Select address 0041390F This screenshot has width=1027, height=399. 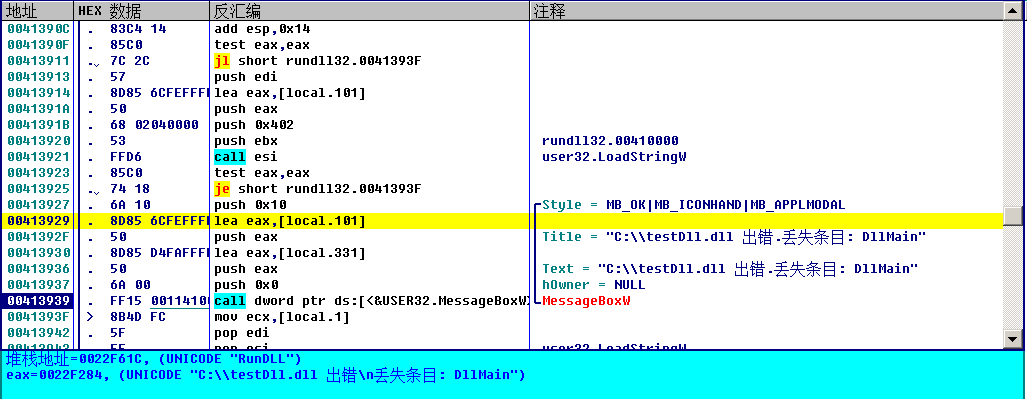pyautogui.click(x=38, y=45)
